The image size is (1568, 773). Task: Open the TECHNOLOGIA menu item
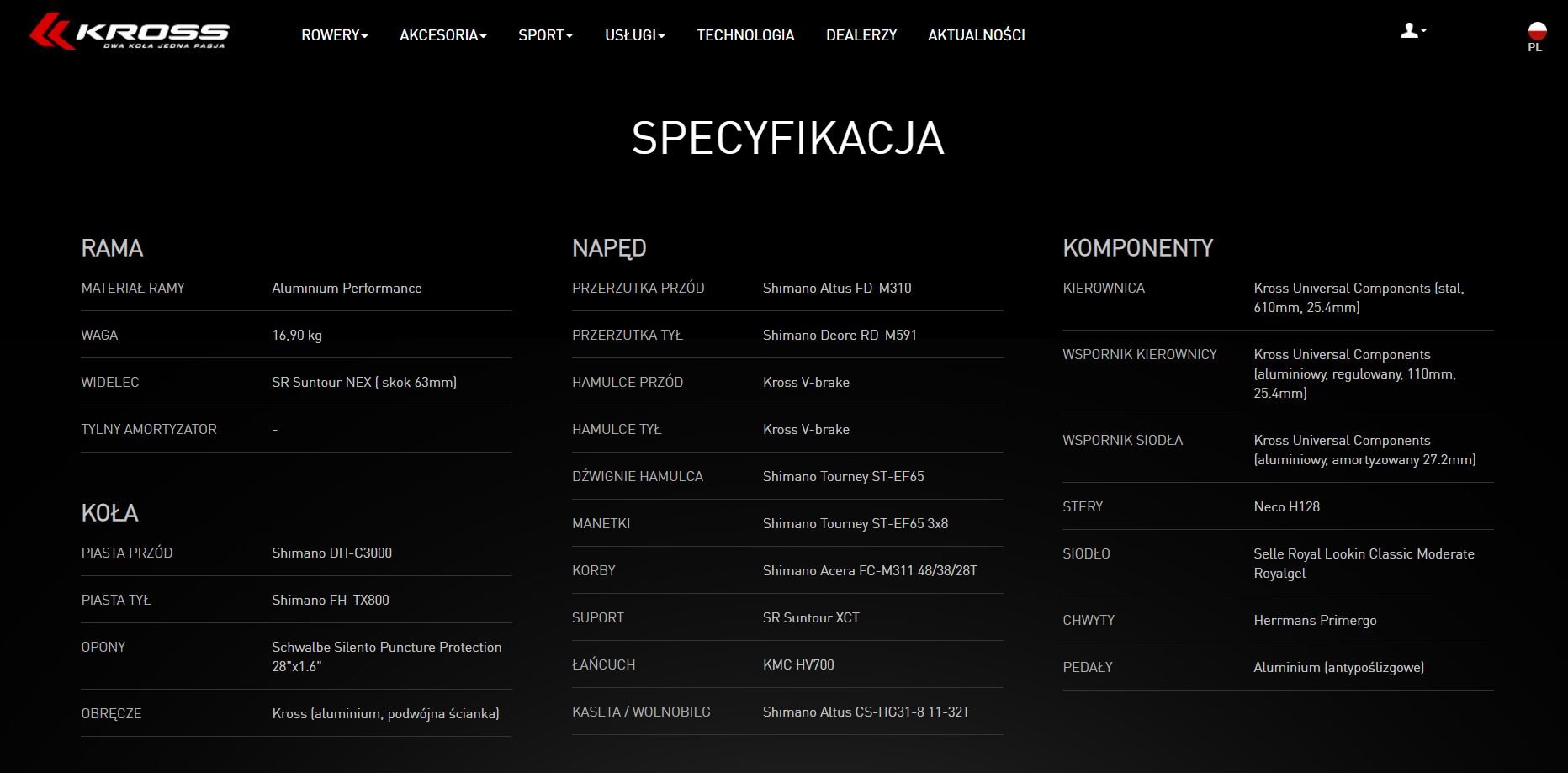745,35
